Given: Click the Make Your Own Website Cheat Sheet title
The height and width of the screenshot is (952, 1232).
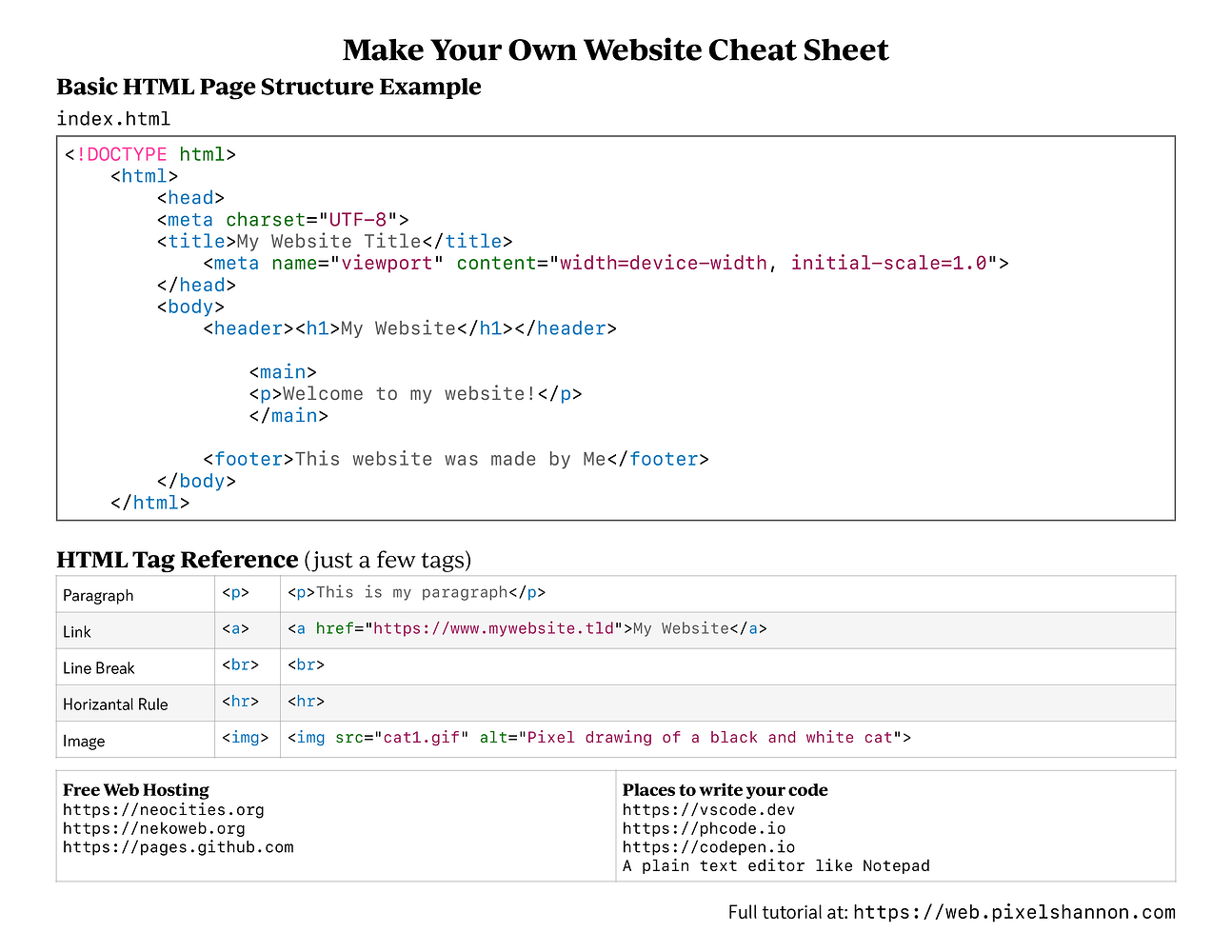Looking at the screenshot, I should (615, 50).
